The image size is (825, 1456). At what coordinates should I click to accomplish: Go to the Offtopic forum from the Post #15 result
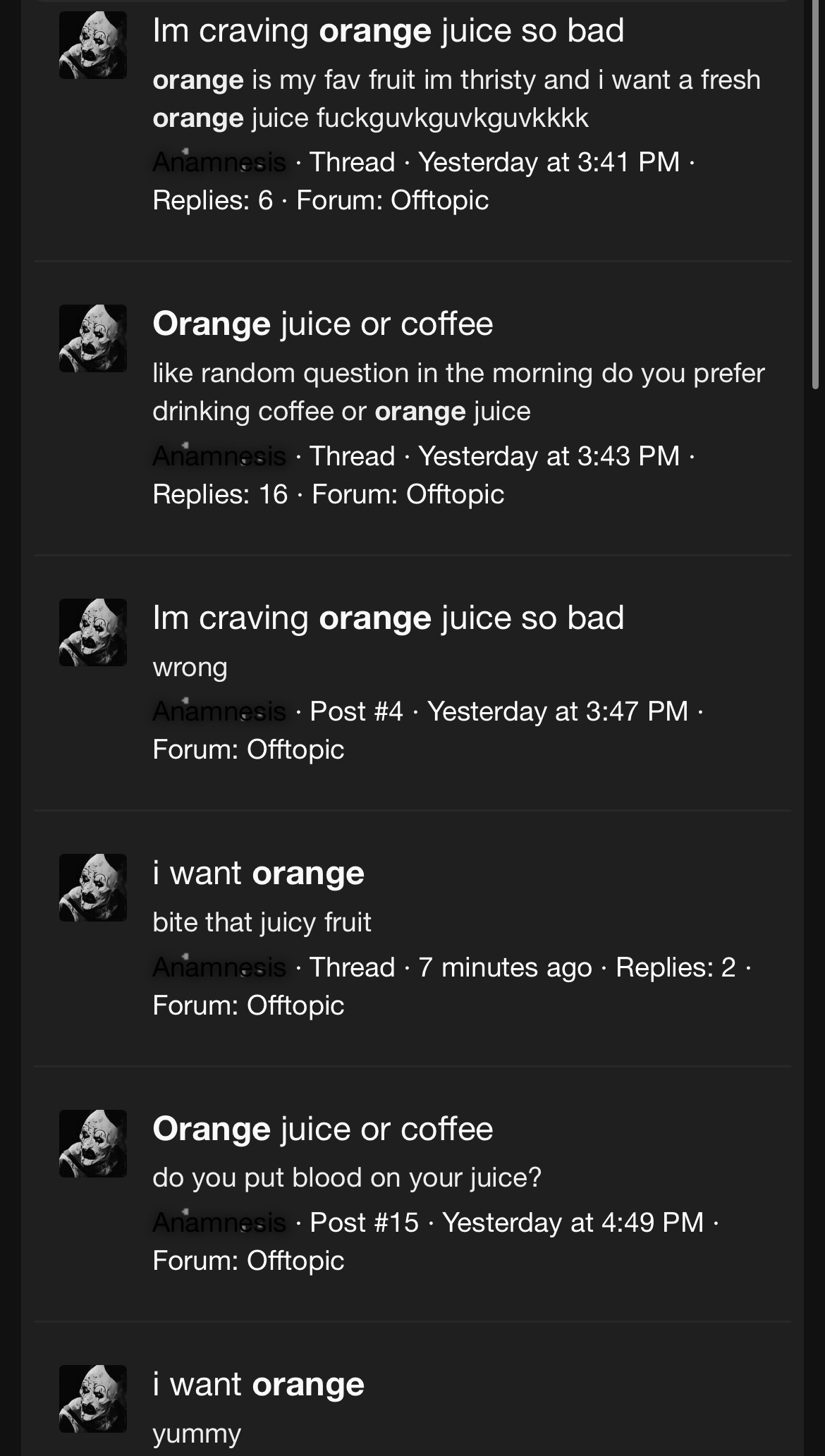(295, 1261)
